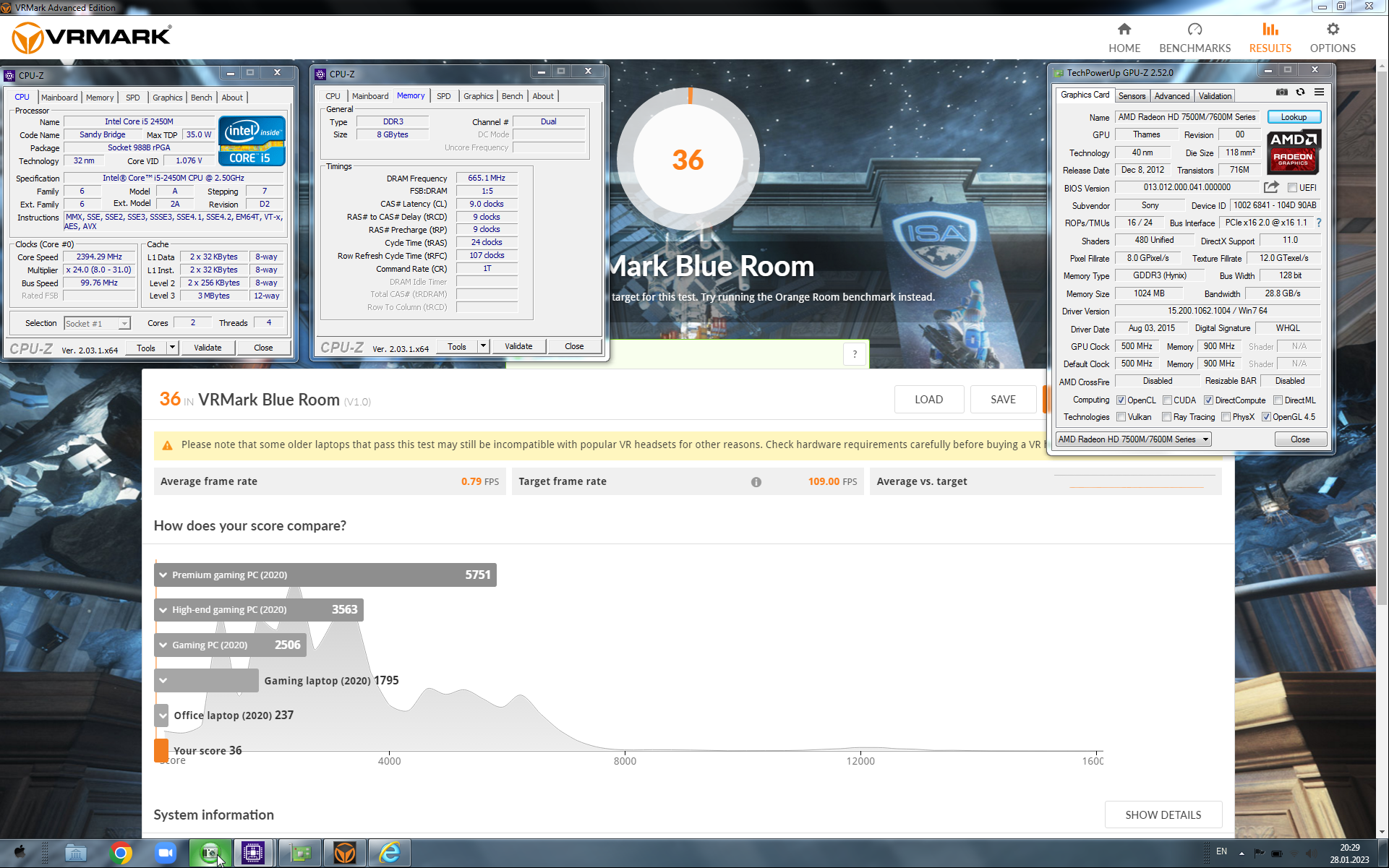This screenshot has width=1389, height=868.
Task: Click the battery tray icon
Action: (x=1277, y=853)
